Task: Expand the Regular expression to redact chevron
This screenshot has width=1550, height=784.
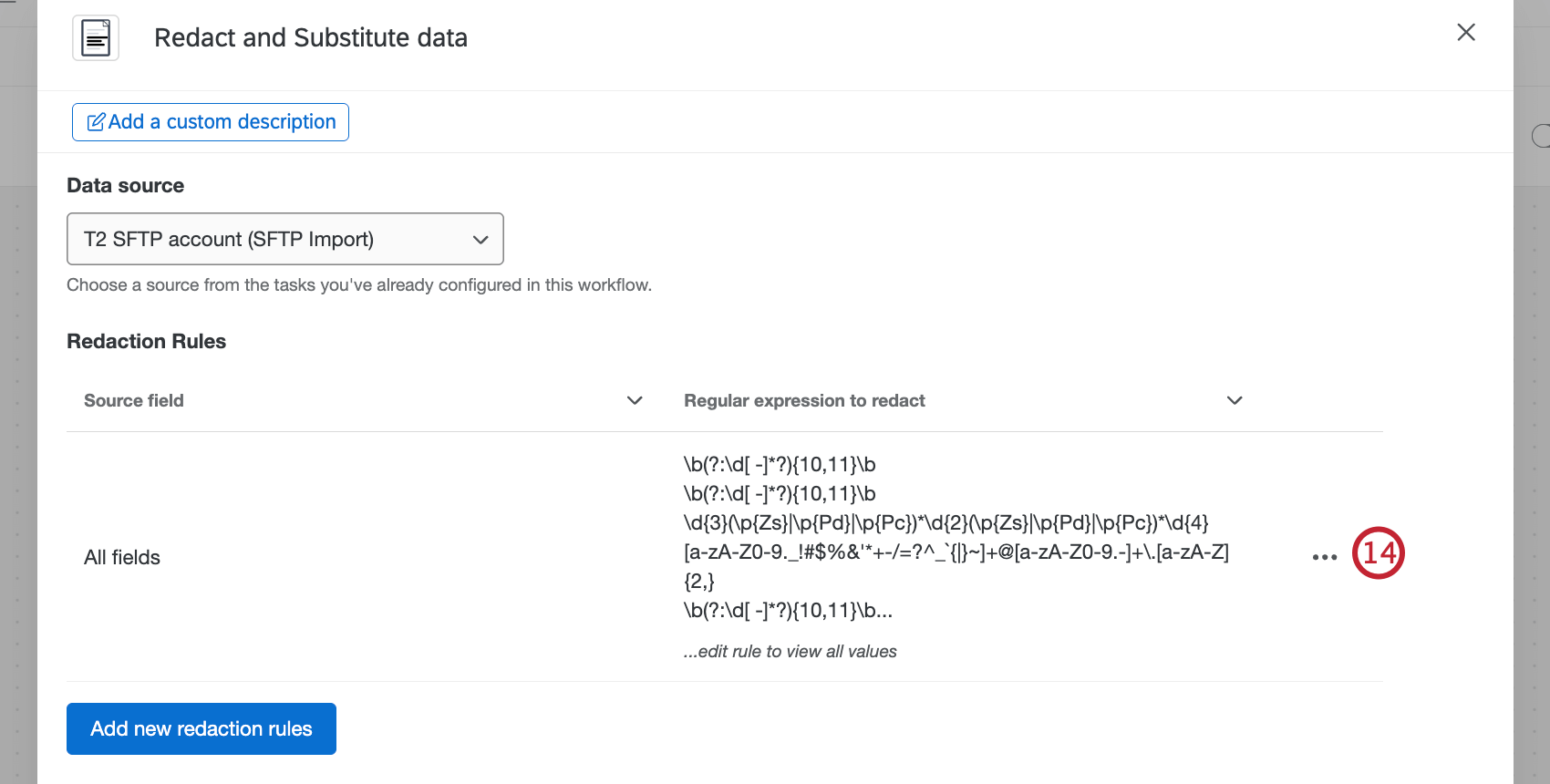Action: coord(1234,400)
